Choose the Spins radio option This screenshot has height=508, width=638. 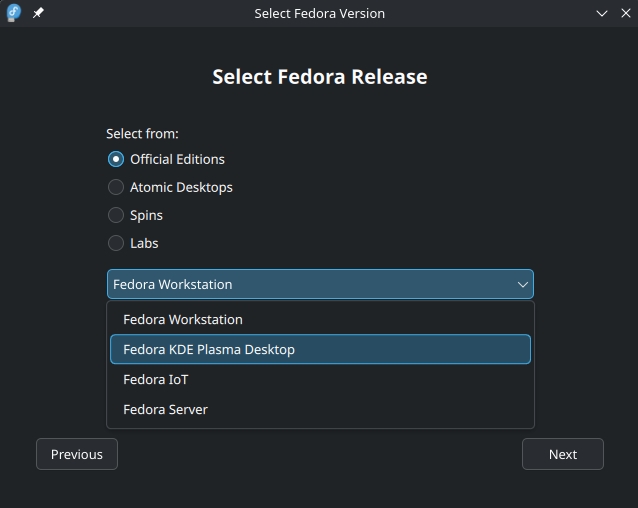[116, 215]
